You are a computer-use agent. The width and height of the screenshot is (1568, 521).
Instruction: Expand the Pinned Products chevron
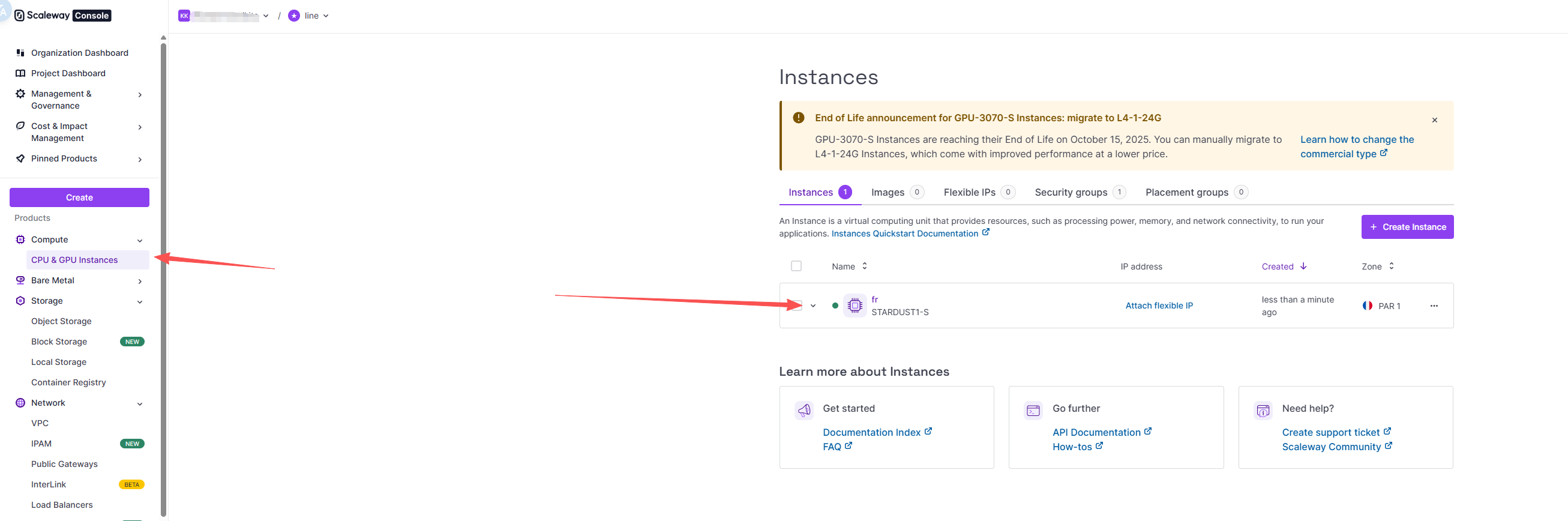tap(140, 159)
